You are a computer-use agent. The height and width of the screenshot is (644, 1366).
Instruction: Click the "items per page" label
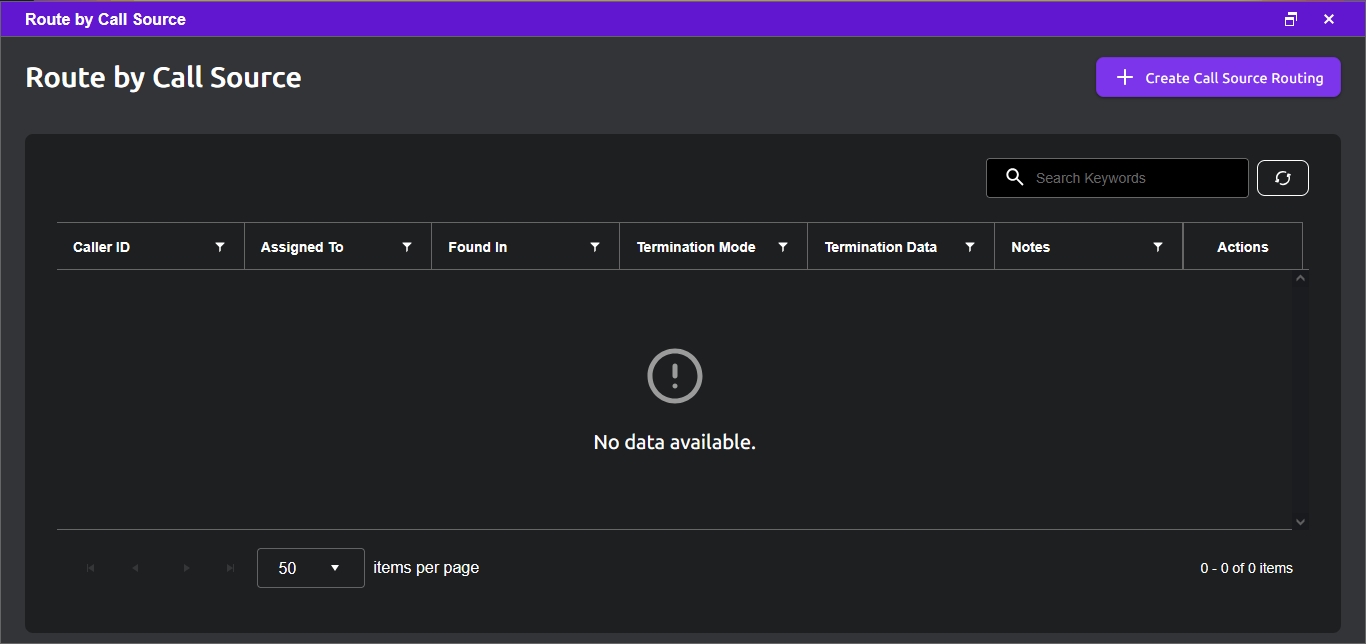(x=426, y=567)
